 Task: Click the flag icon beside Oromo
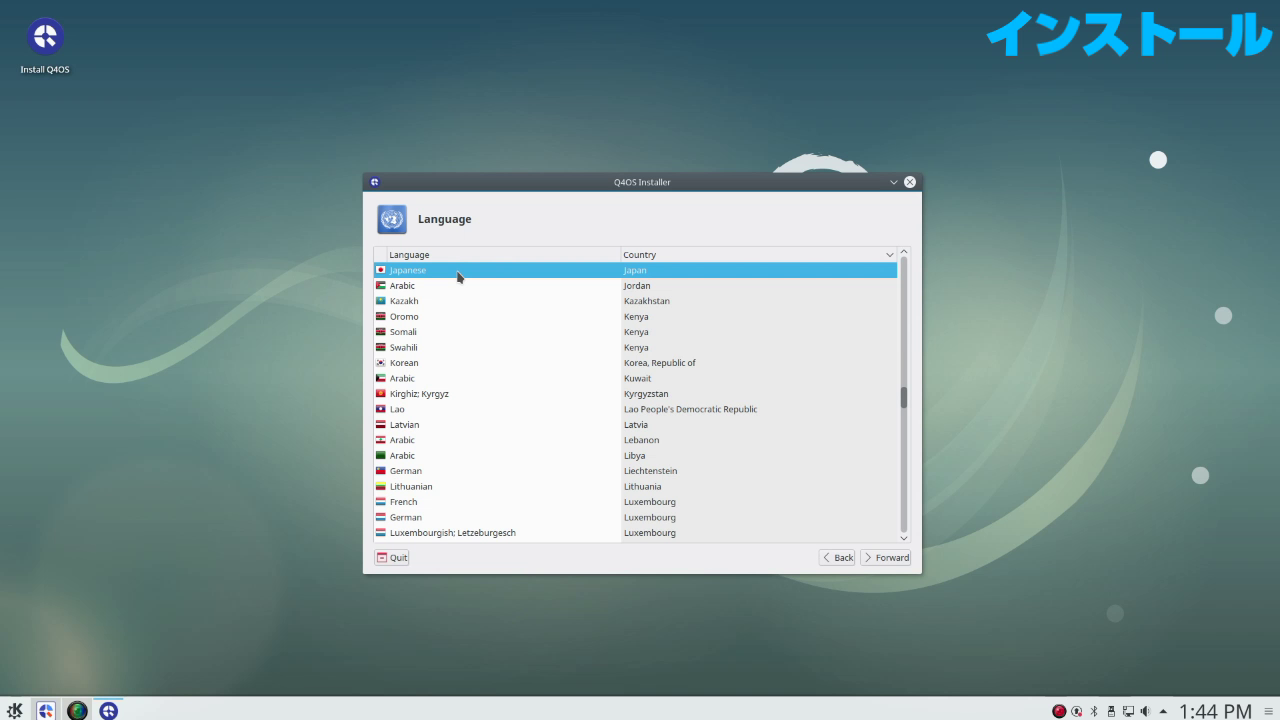coord(381,317)
